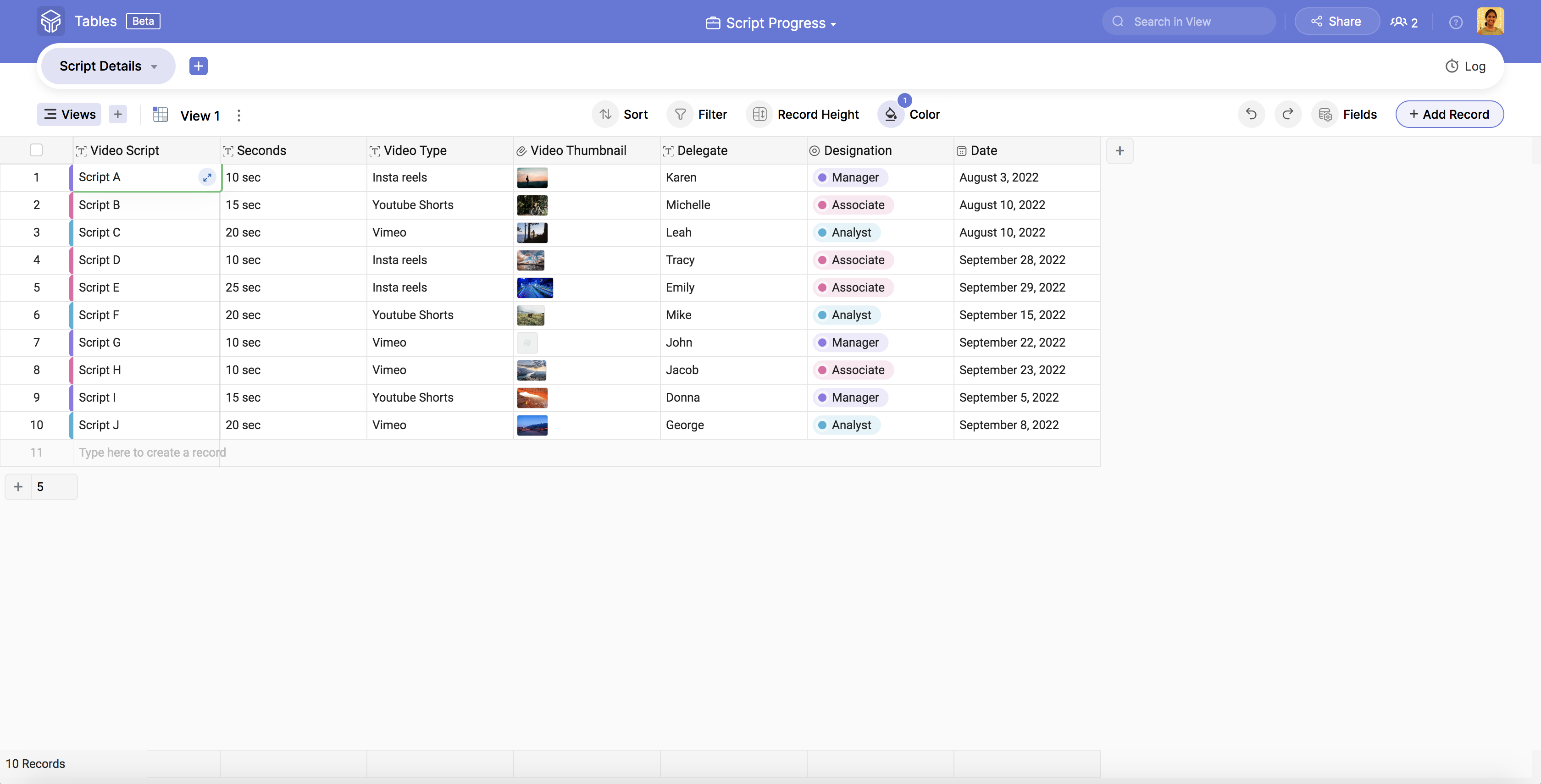
Task: Expand record Script A using the arrow icon
Action: coord(207,177)
